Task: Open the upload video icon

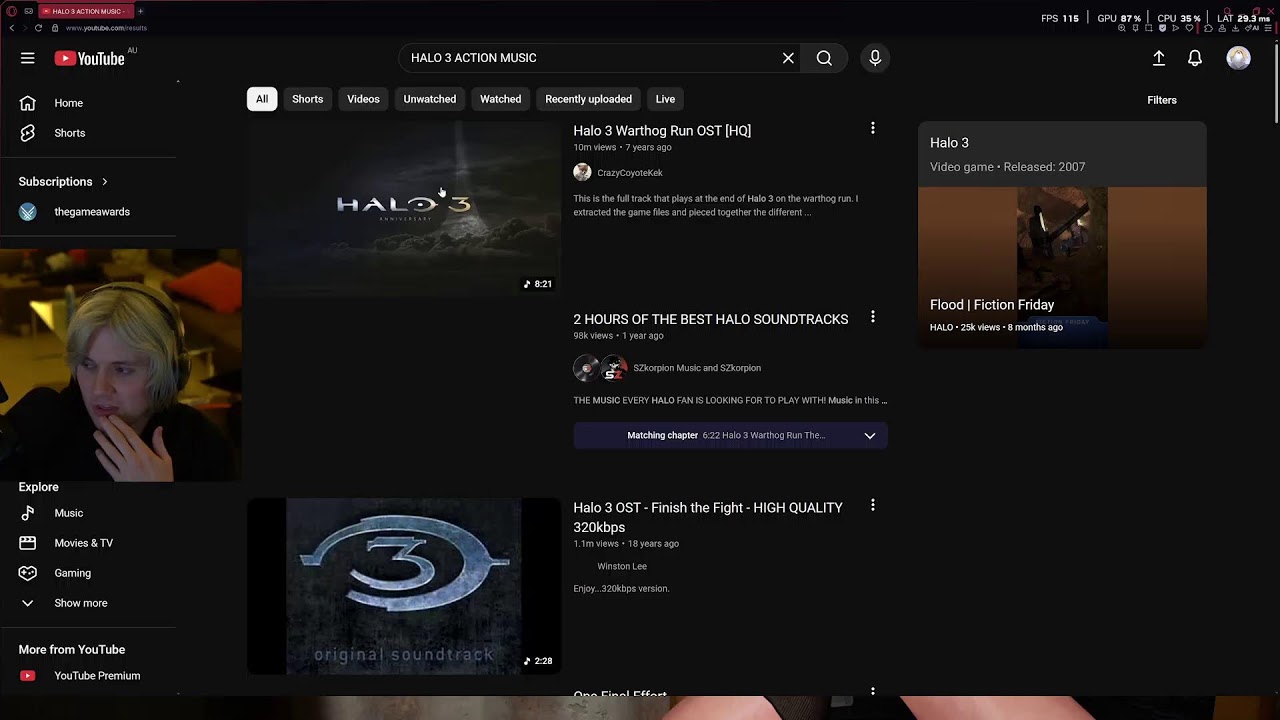Action: point(1159,58)
